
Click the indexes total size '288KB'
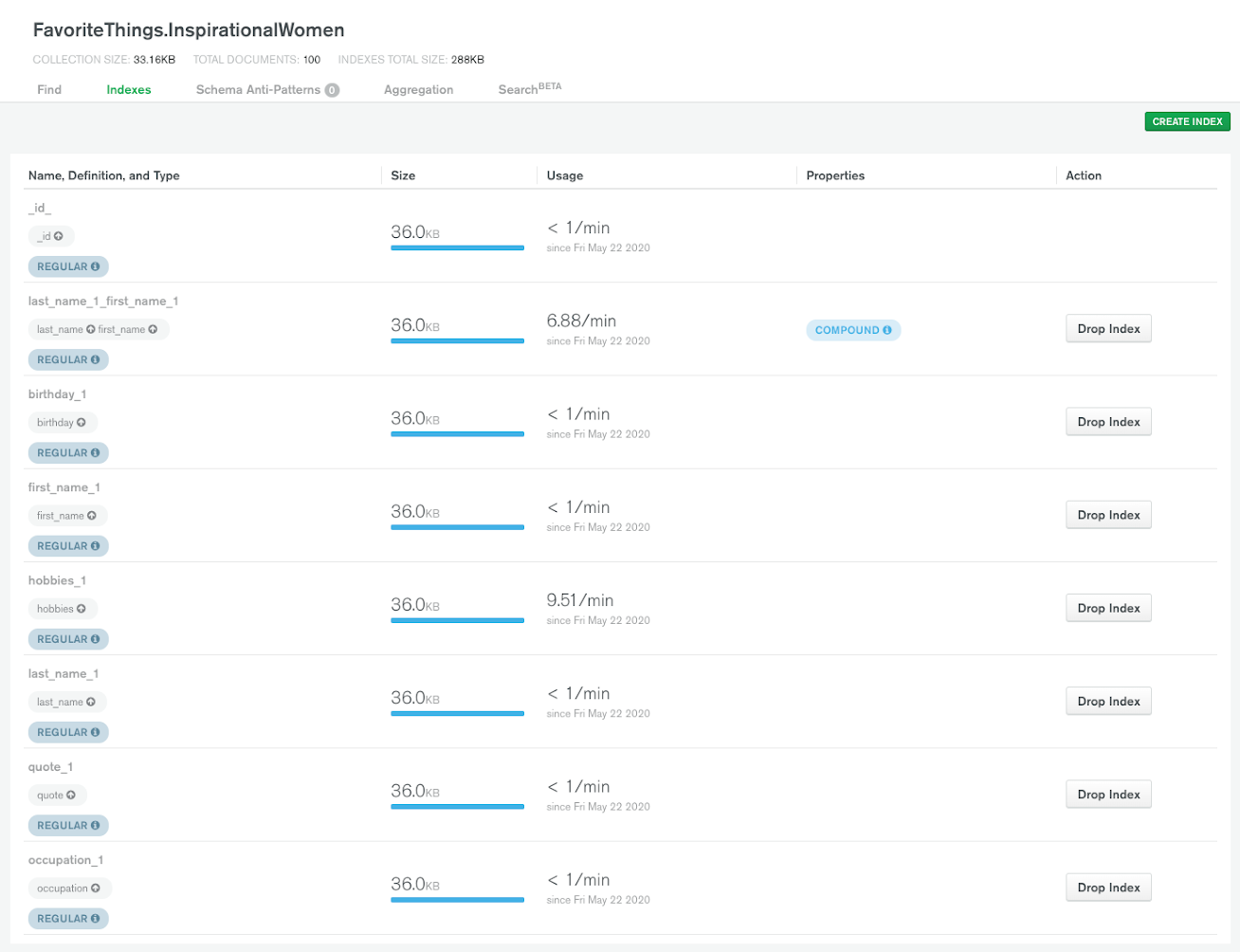click(x=467, y=60)
